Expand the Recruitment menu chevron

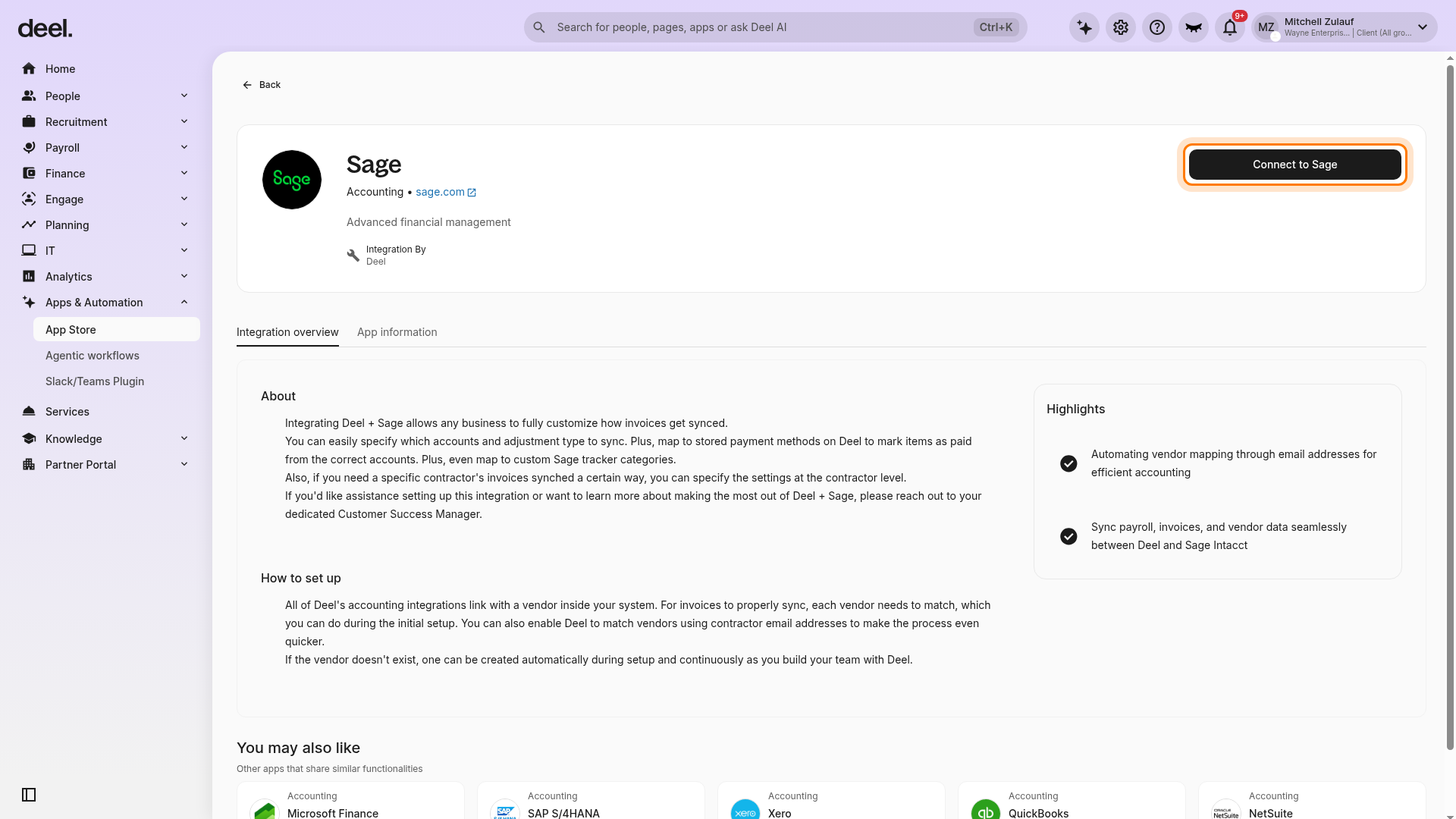(x=184, y=121)
